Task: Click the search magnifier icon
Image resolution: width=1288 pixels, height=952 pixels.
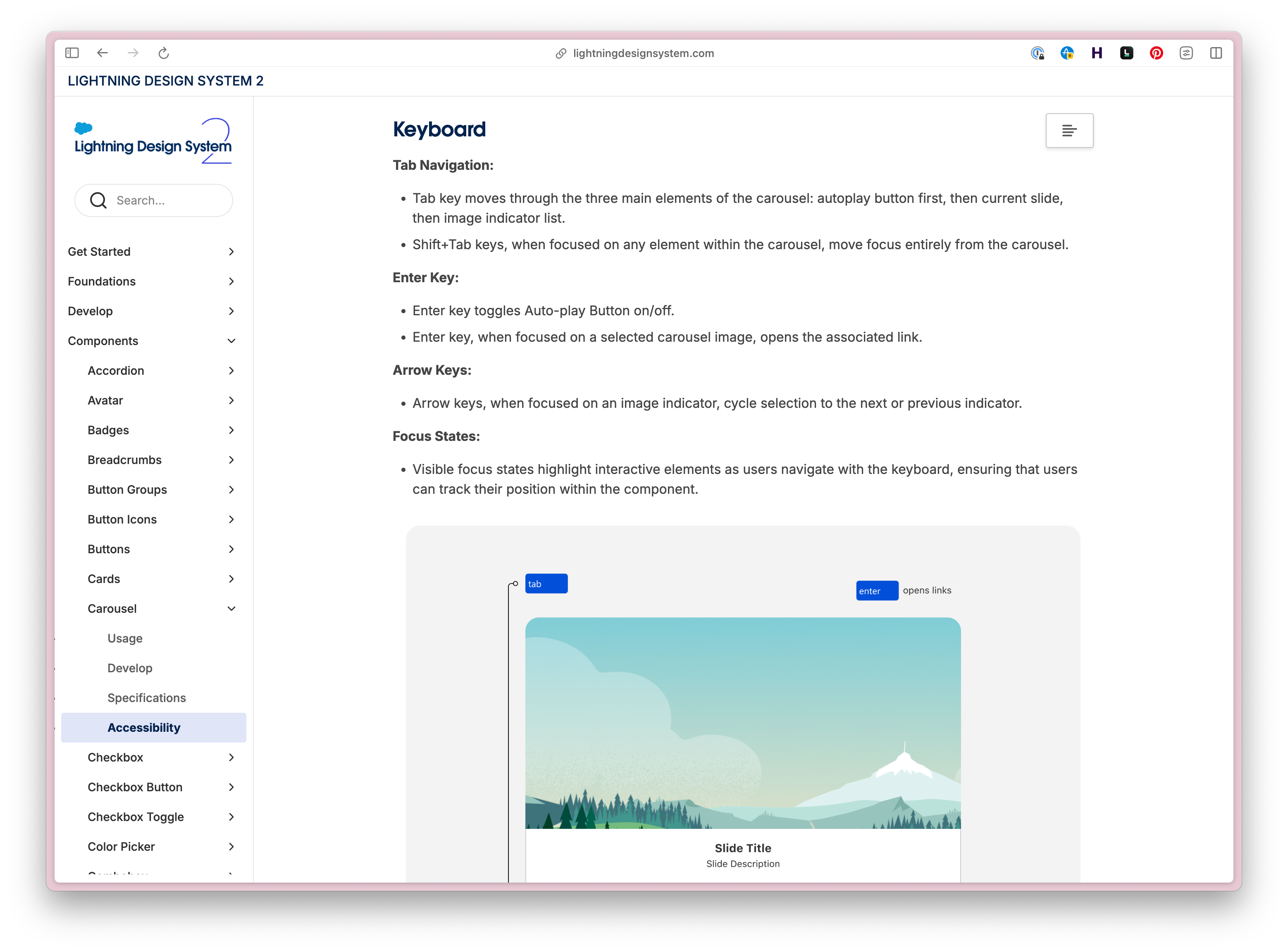Action: click(99, 200)
